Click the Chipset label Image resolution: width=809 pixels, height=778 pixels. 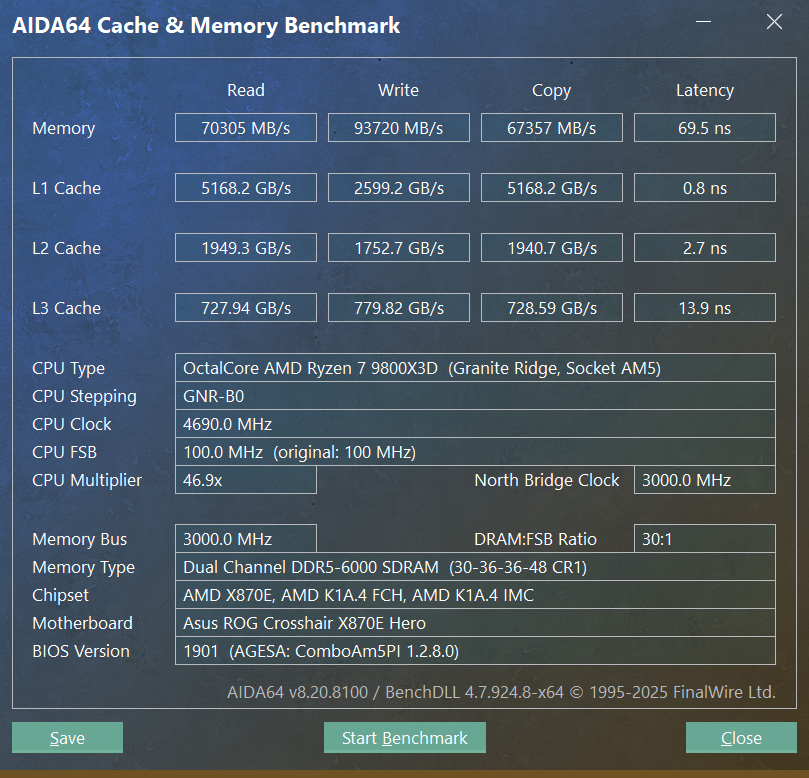(60, 595)
